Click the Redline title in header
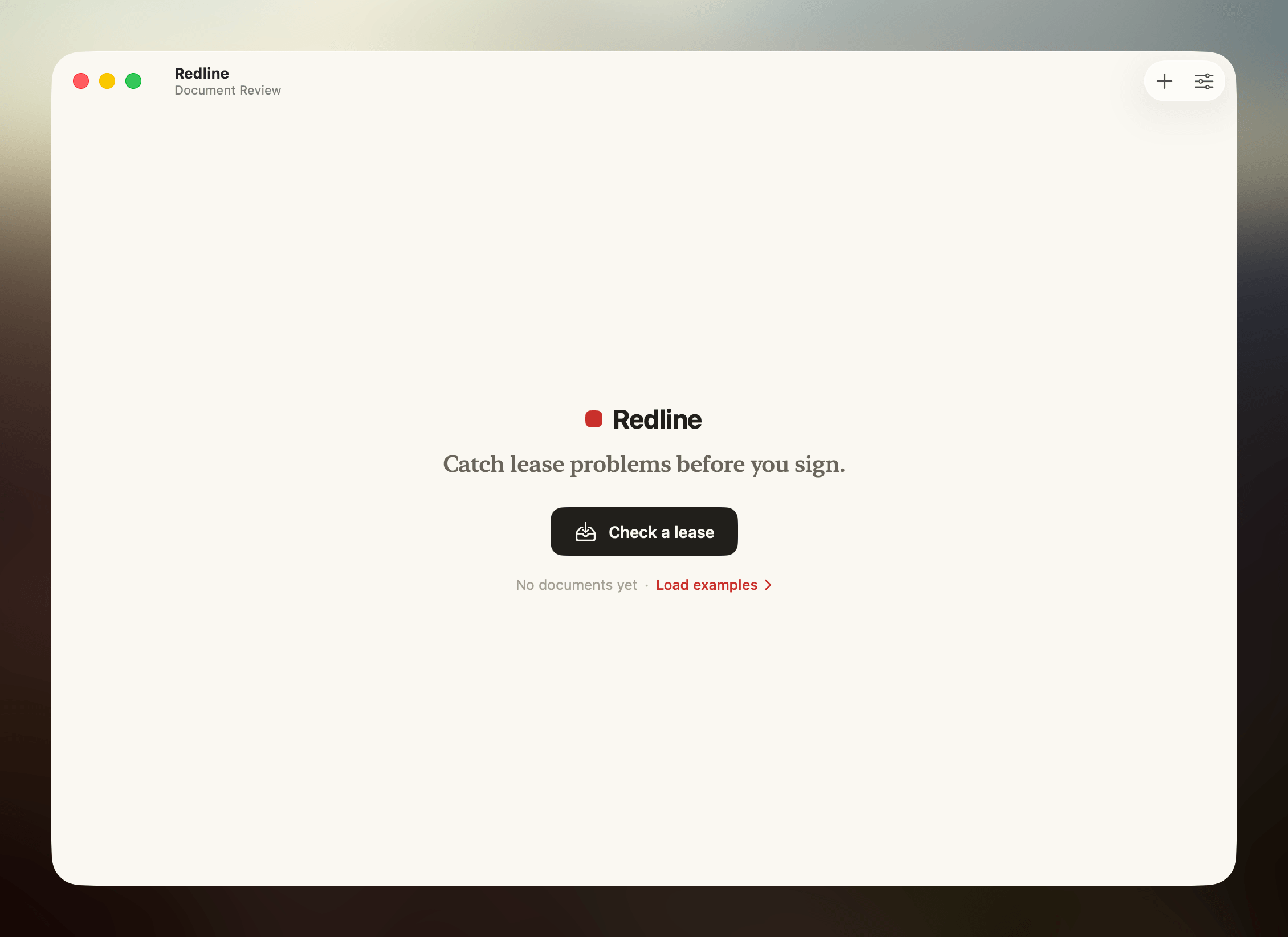This screenshot has height=937, width=1288. 202,73
